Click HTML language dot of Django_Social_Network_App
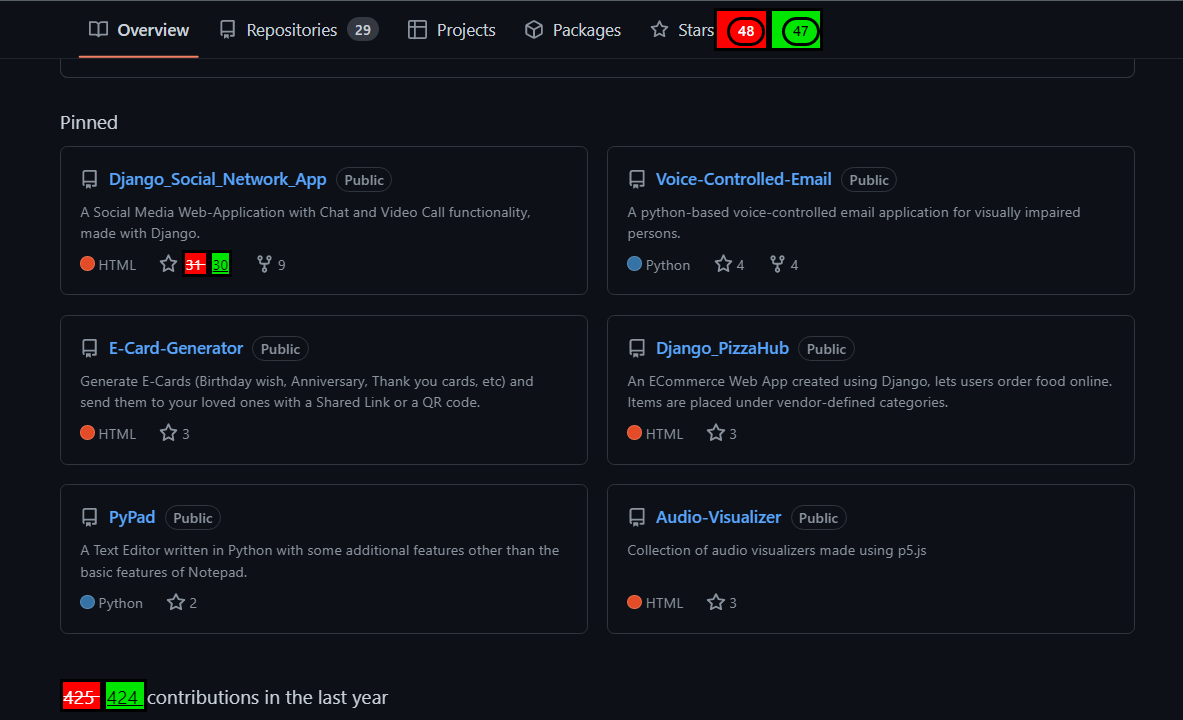The width and height of the screenshot is (1183, 720). pos(88,264)
